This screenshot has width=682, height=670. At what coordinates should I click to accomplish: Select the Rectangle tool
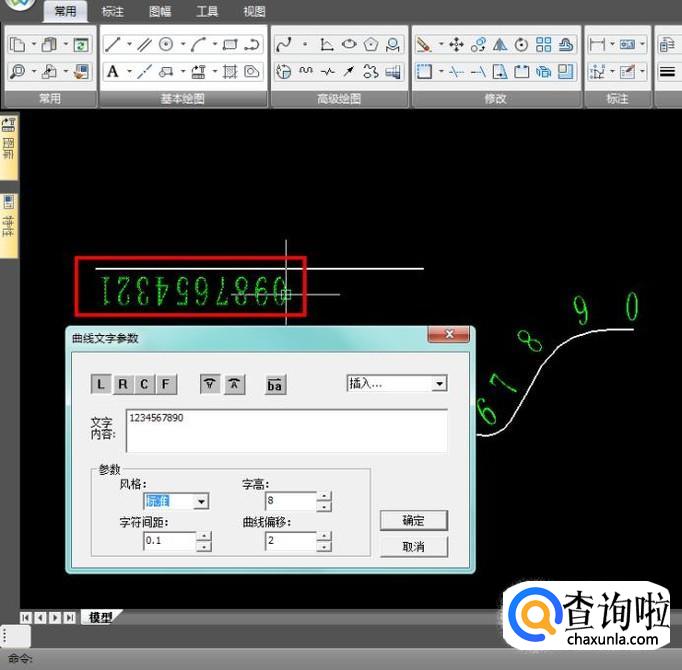point(230,44)
